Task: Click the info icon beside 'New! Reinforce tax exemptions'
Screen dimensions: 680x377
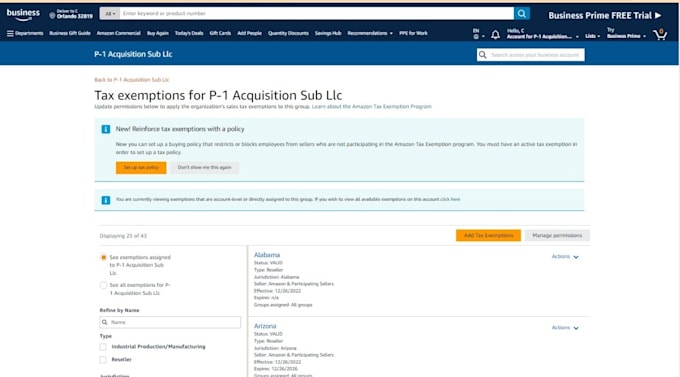Action: click(106, 129)
